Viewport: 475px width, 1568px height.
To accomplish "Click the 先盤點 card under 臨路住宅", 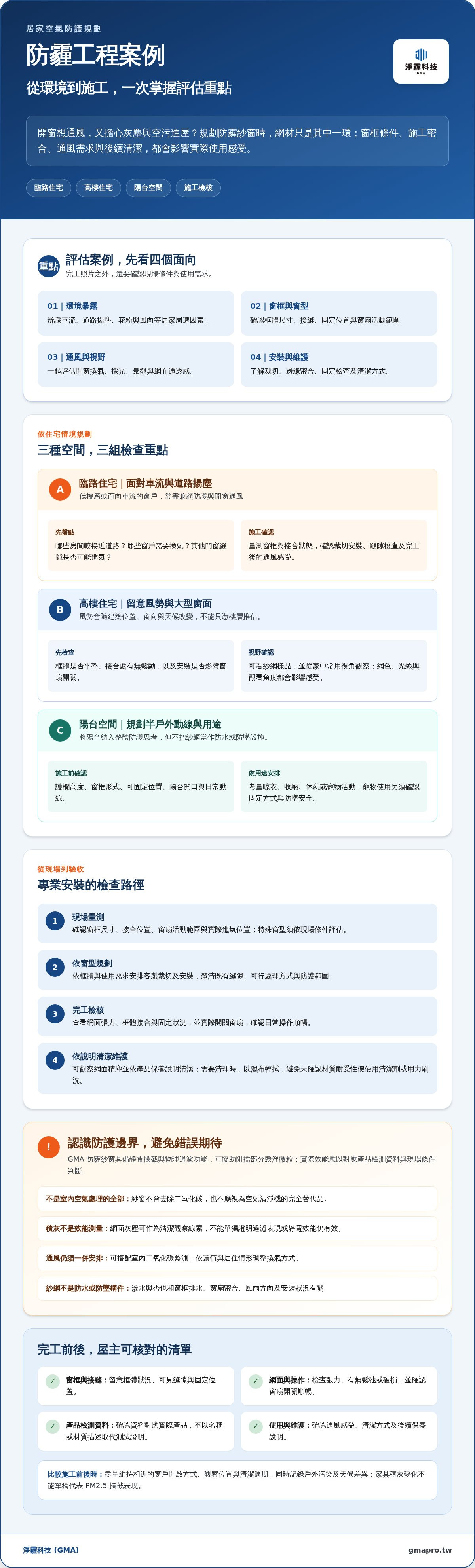I will click(x=141, y=545).
